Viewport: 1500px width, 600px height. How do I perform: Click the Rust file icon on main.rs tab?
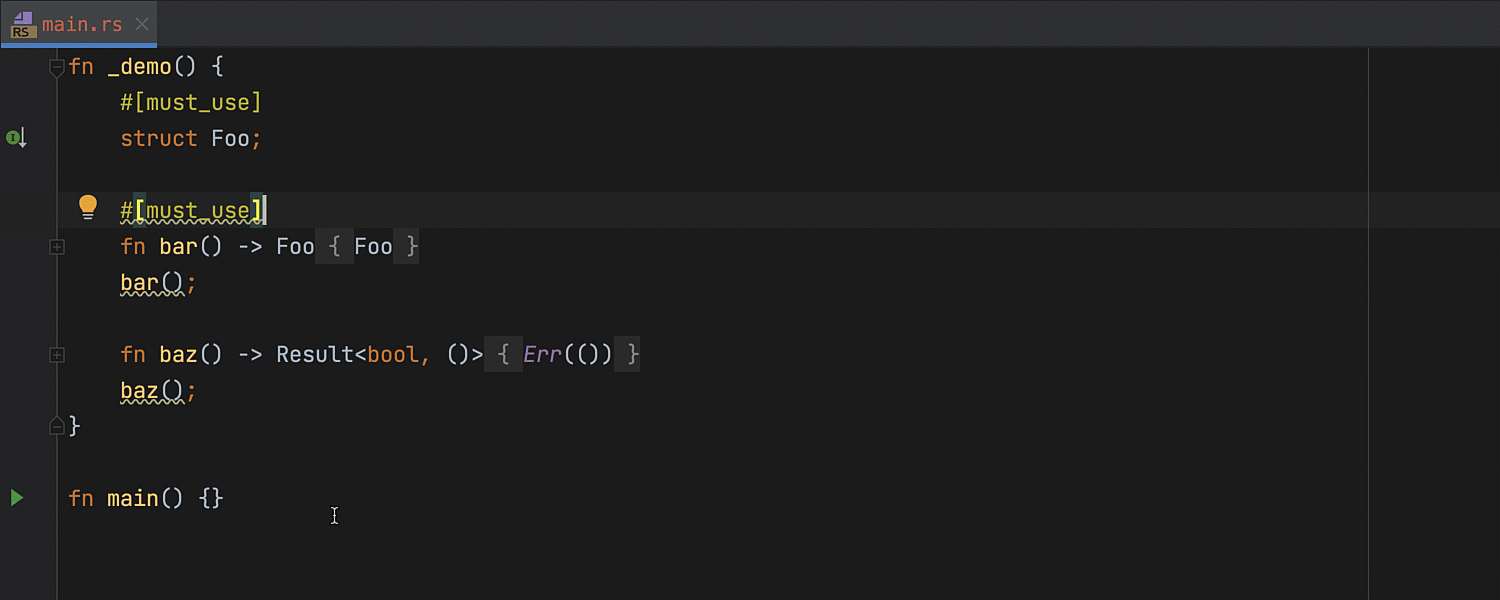23,25
